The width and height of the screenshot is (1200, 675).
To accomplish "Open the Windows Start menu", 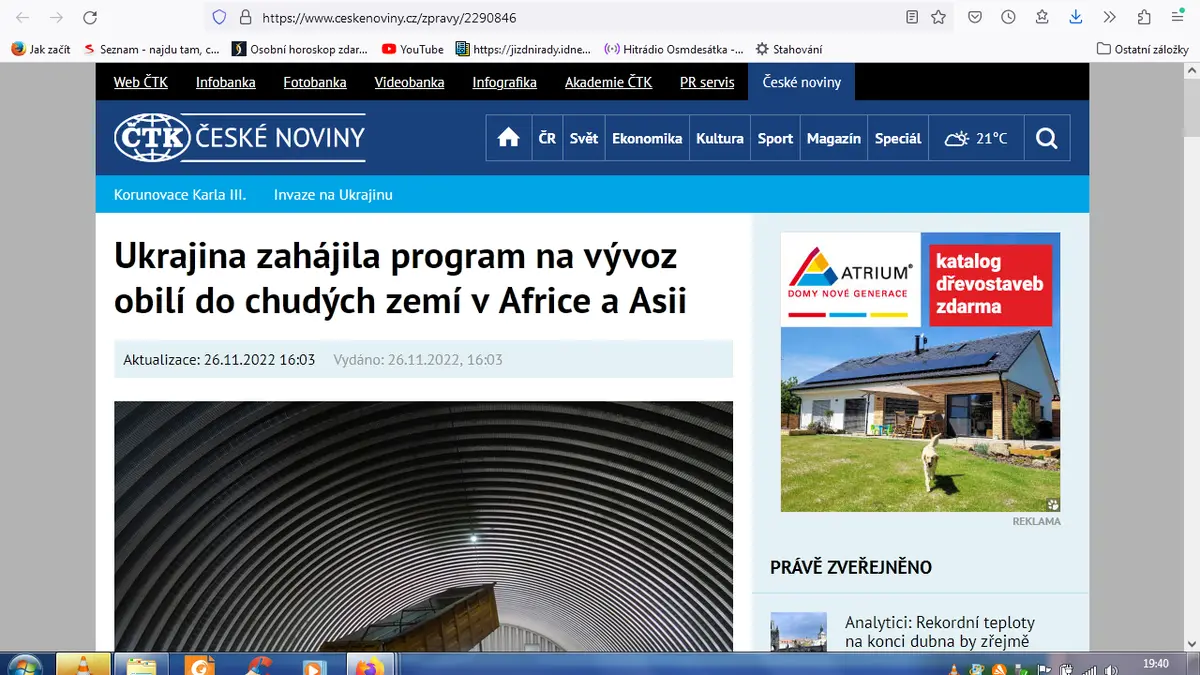I will click(x=24, y=664).
